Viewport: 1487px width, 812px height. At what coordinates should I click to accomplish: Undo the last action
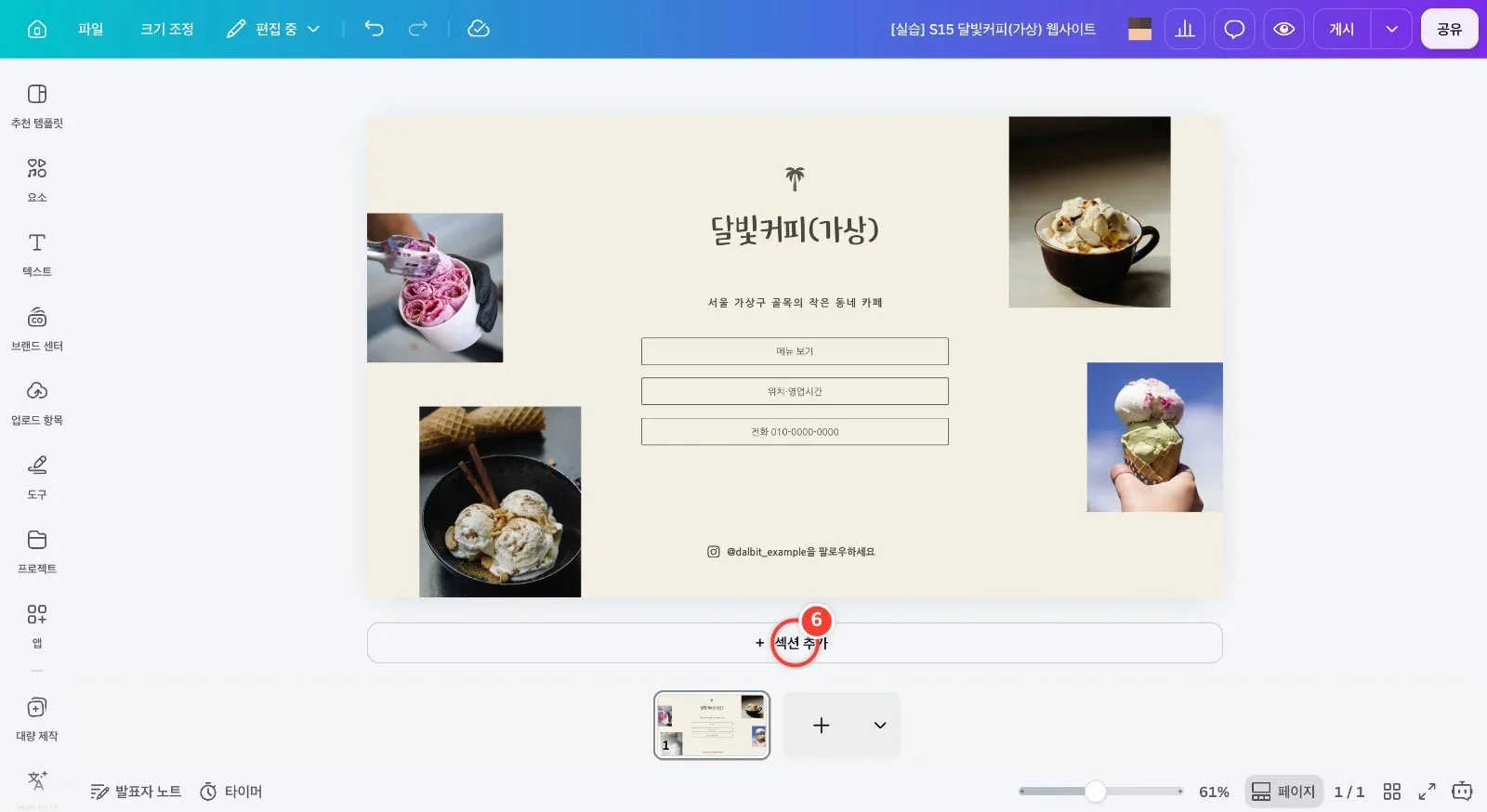pos(374,29)
